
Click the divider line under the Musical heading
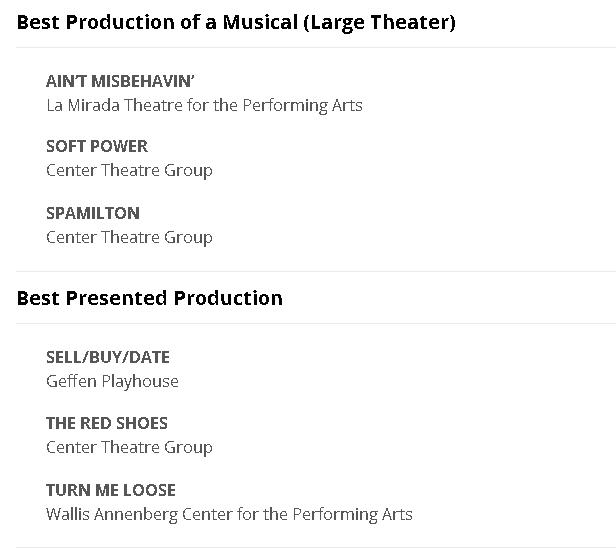[x=316, y=47]
